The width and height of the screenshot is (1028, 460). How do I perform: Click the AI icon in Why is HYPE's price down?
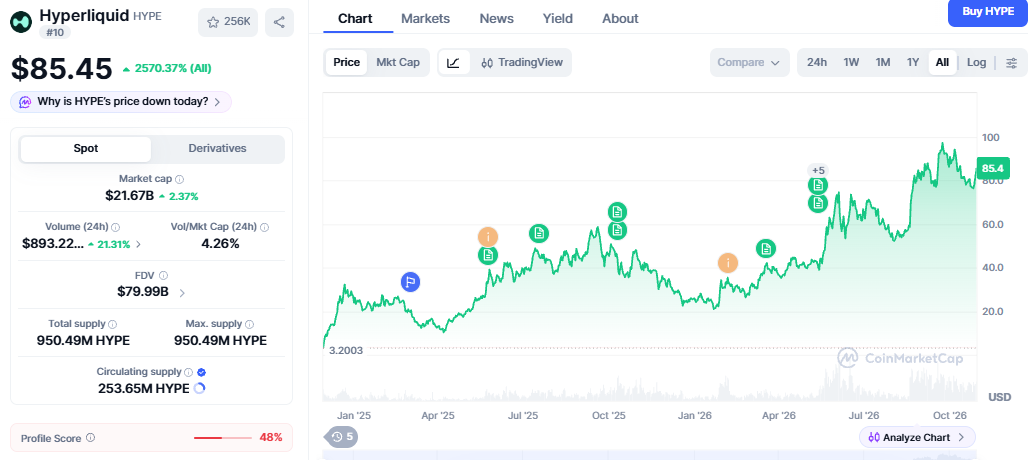point(26,102)
